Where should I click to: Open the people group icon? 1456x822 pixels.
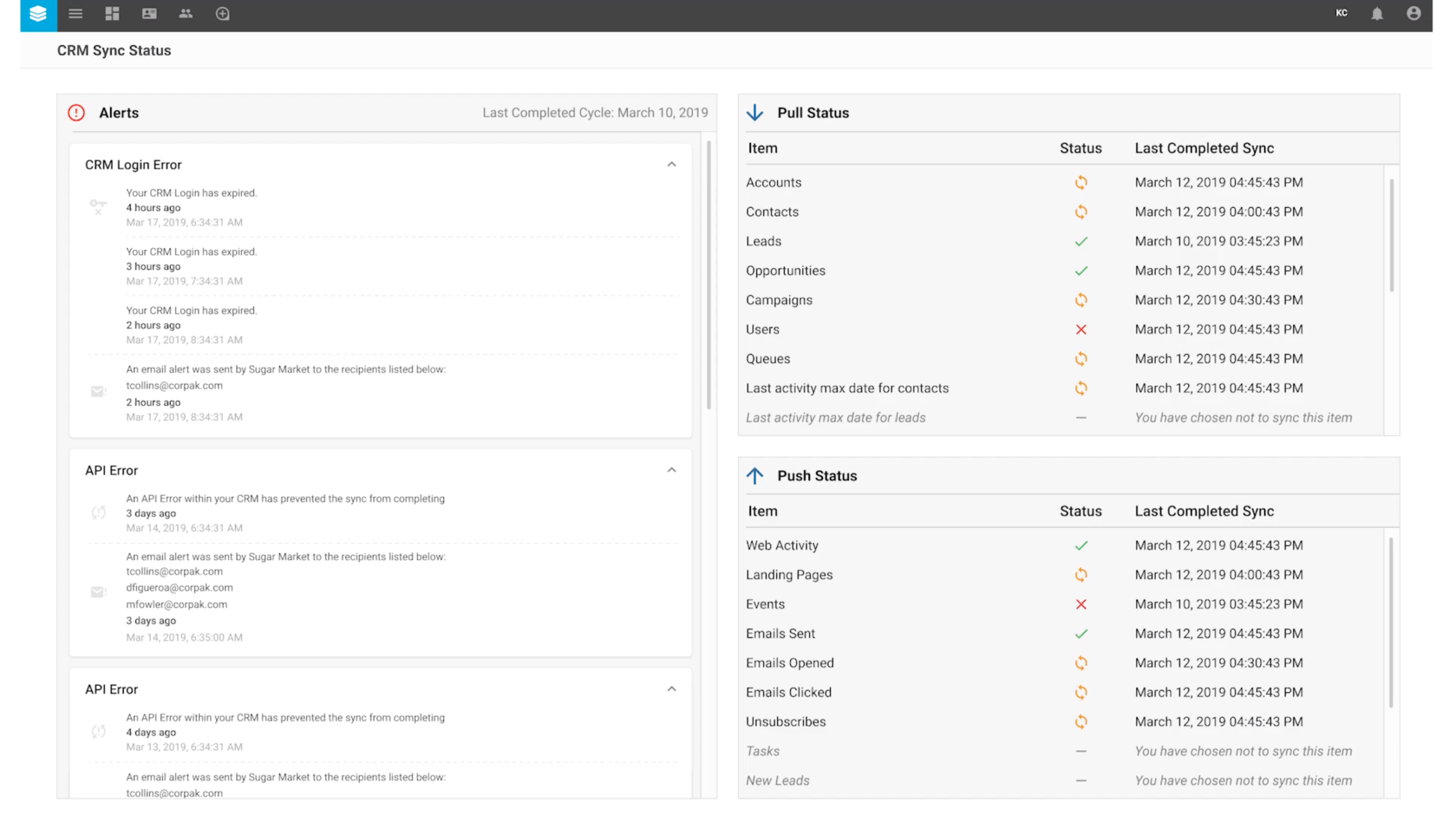pos(186,13)
